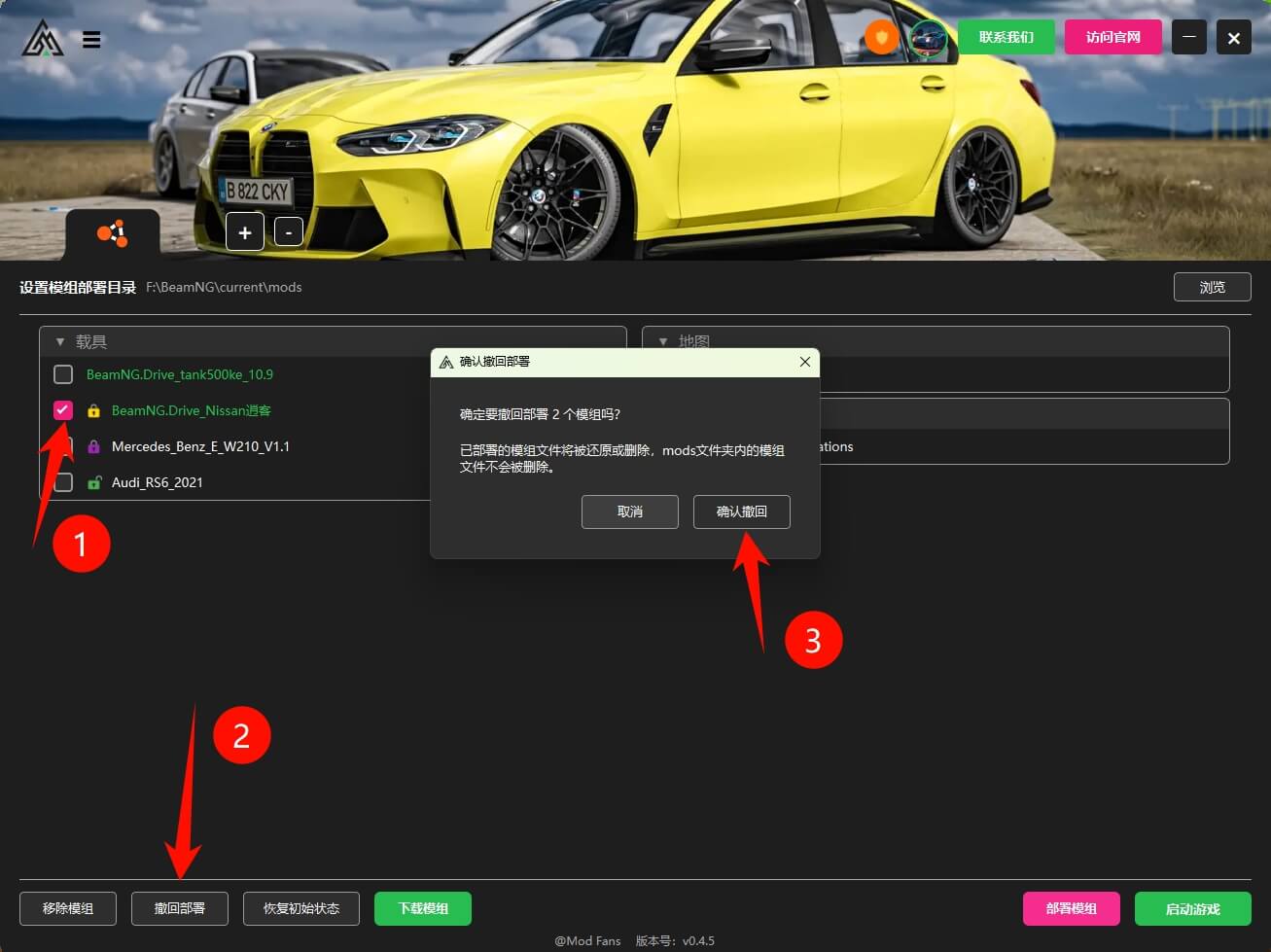Uncheck the BeamNG.Drive_Nissan逍客 checkbox

63,410
